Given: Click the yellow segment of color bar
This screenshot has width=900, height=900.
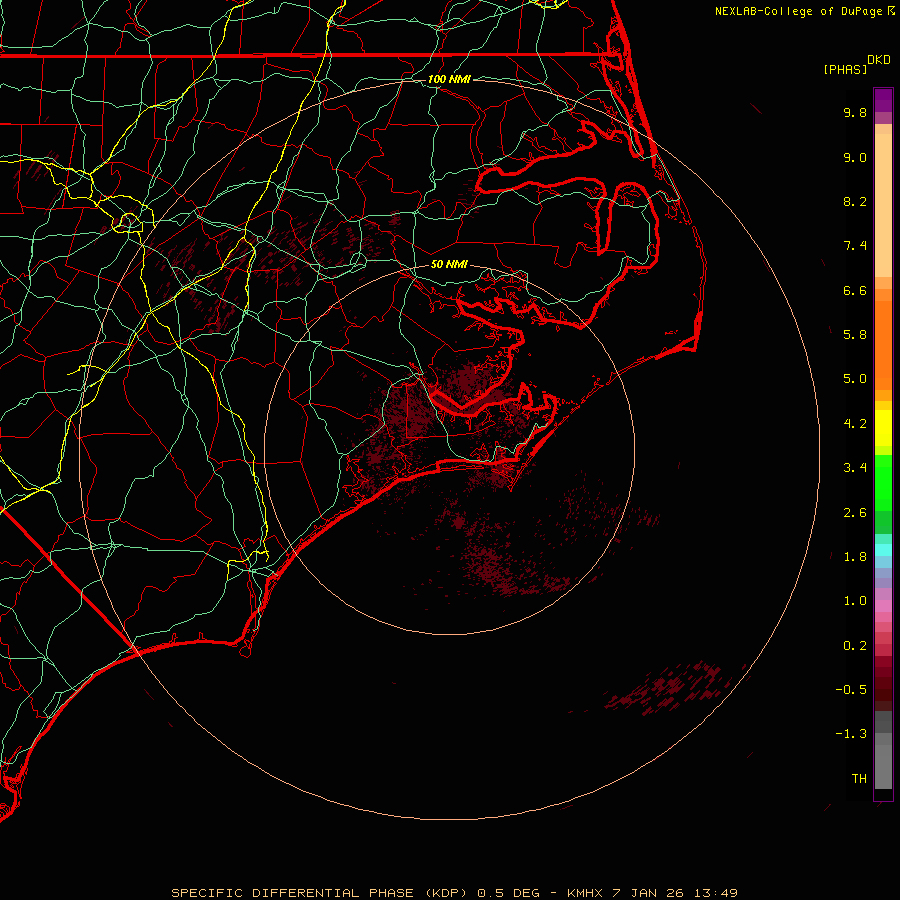Looking at the screenshot, I should [x=883, y=428].
